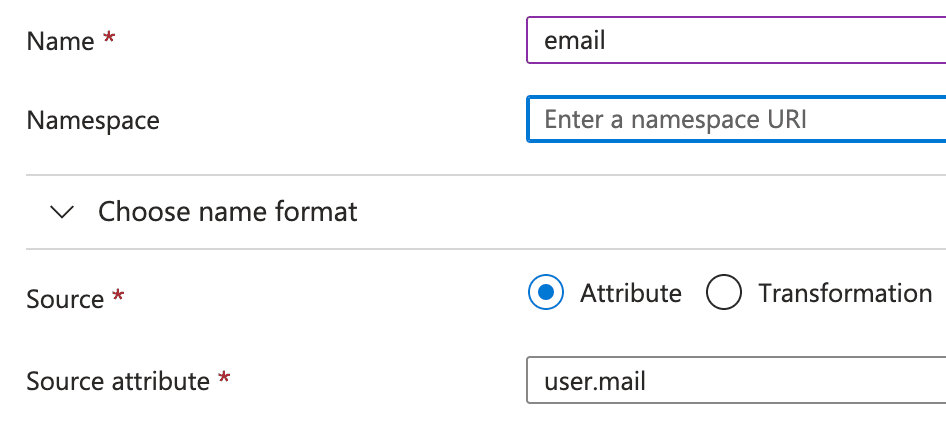Viewport: 946px width, 426px height.
Task: Click the required asterisk beside Name
Action: point(109,39)
